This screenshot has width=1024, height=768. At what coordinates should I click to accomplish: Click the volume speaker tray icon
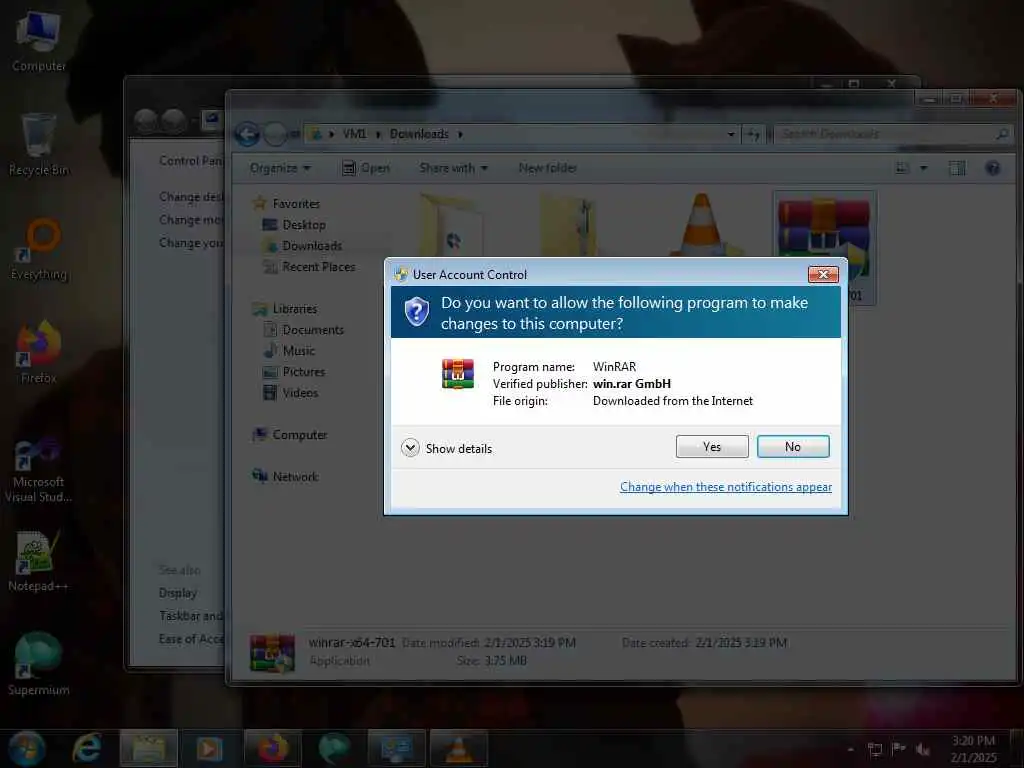923,749
